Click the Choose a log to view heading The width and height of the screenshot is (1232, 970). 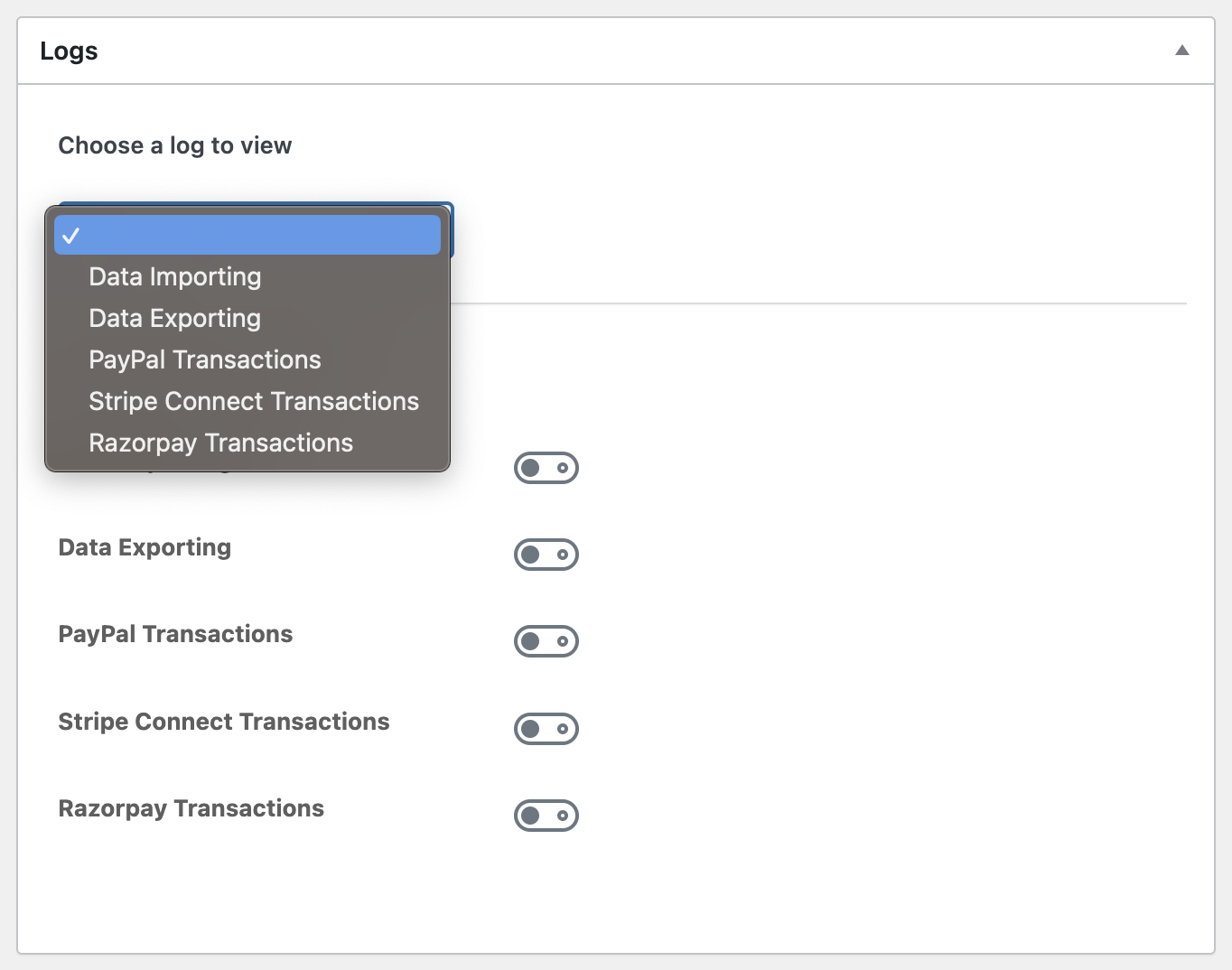pos(175,145)
